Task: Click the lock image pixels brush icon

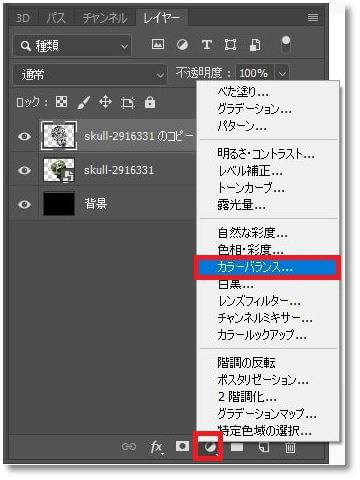Action: [83, 102]
